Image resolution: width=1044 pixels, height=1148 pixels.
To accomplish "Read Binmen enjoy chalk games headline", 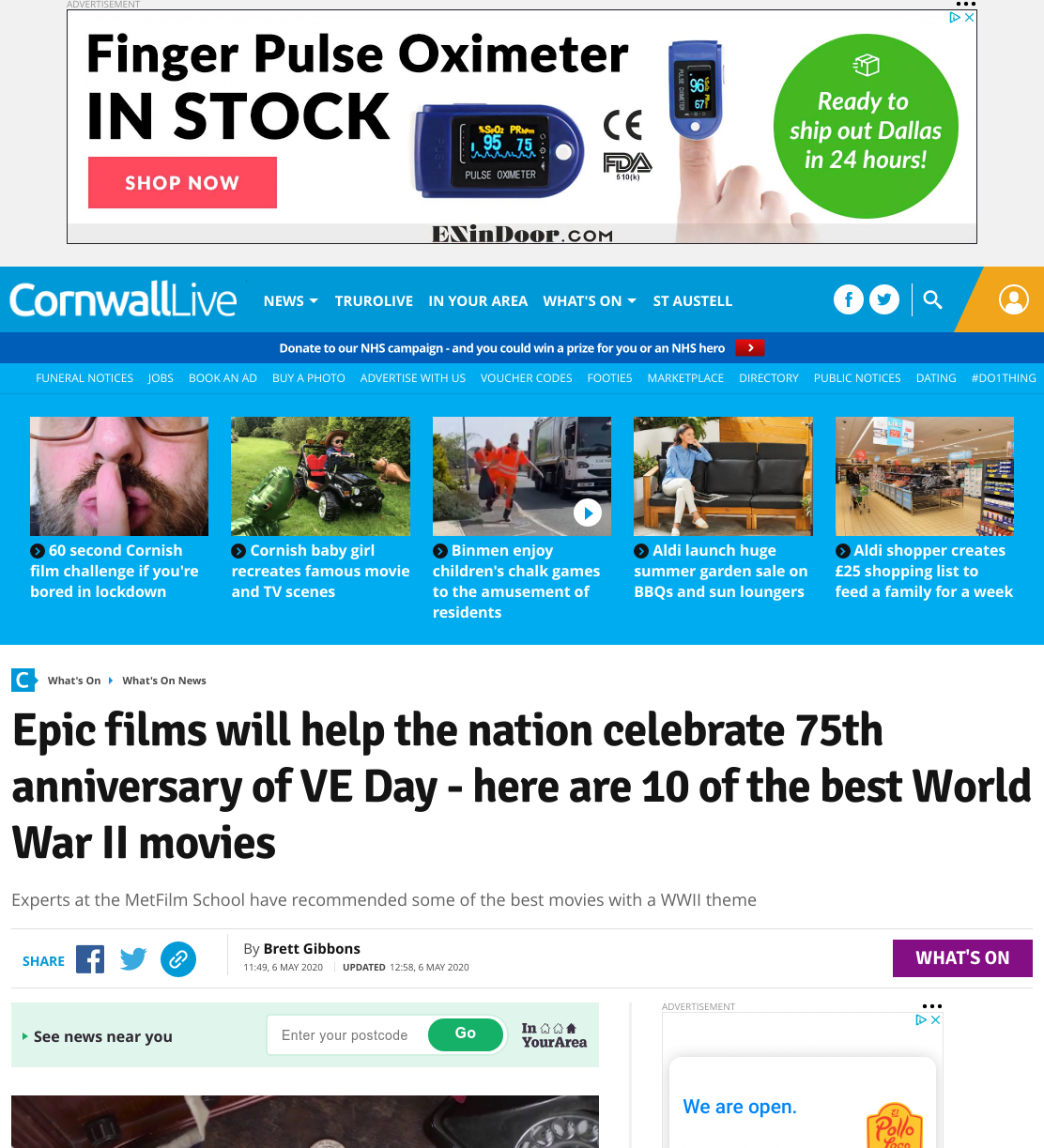I will tap(516, 581).
